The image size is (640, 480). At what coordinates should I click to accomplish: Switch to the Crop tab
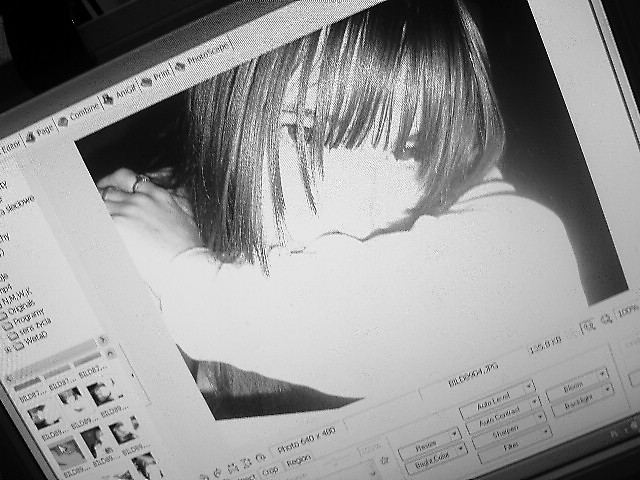[x=270, y=470]
